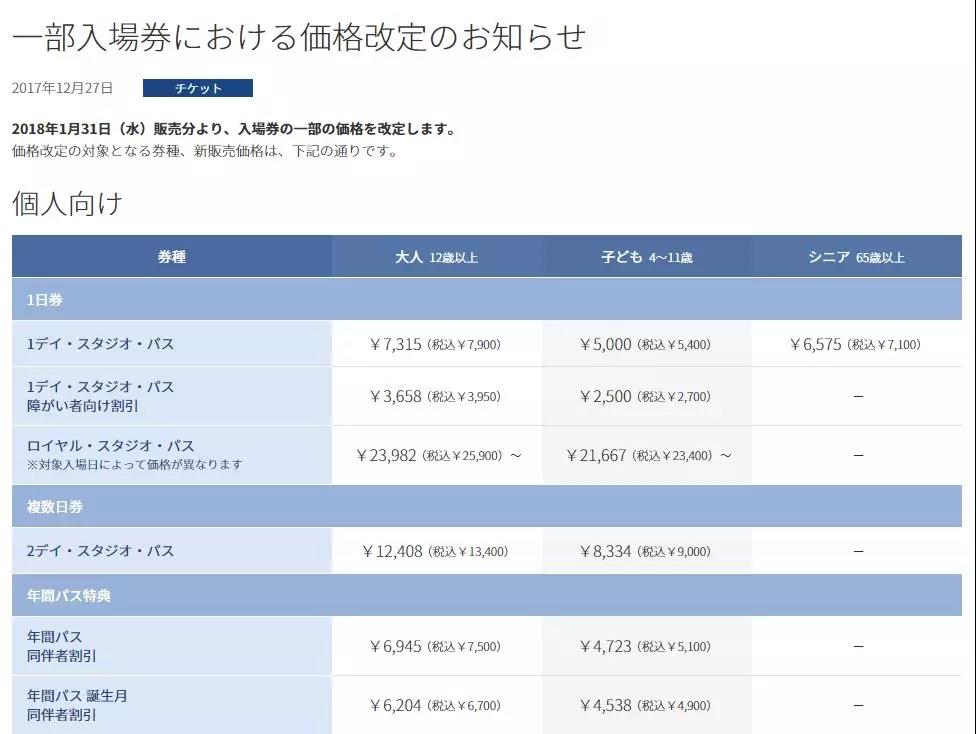Click the チケット category tag
Viewport: 976px width, 734px height.
198,88
